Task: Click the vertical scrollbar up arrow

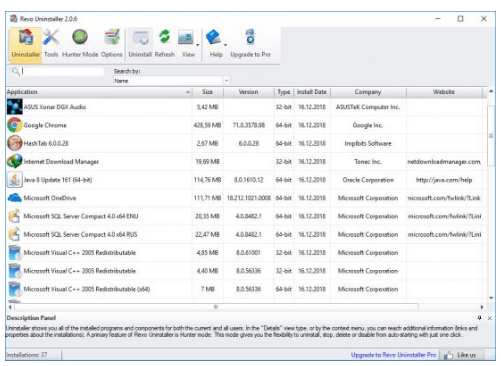Action: (491, 91)
